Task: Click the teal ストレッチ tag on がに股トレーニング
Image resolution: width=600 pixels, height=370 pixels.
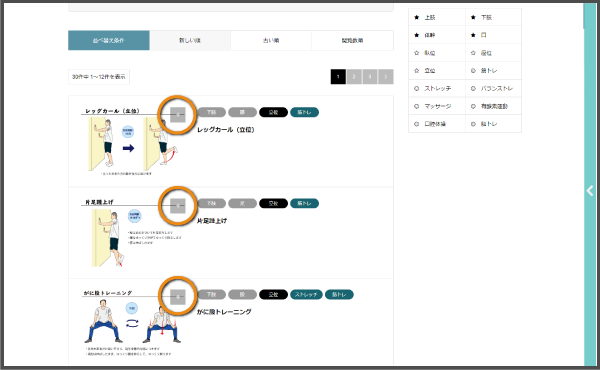Action: (306, 294)
